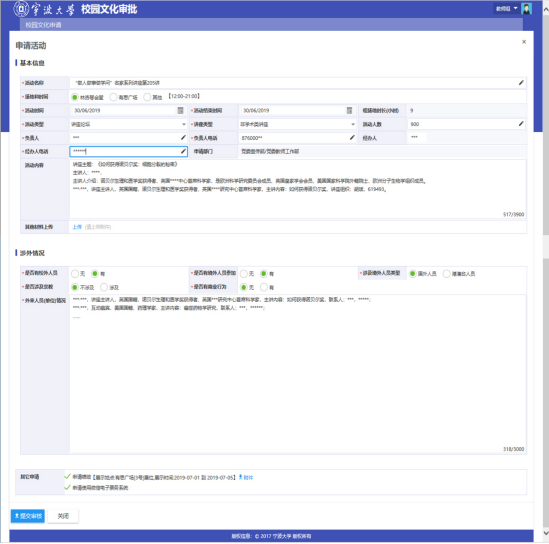Open the calendar picker for the start date
This screenshot has width=549, height=544.
180,111
